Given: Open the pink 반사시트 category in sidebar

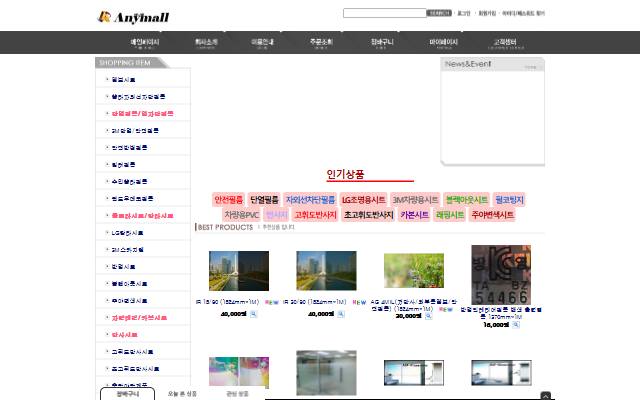Looking at the screenshot, I should click(124, 335).
